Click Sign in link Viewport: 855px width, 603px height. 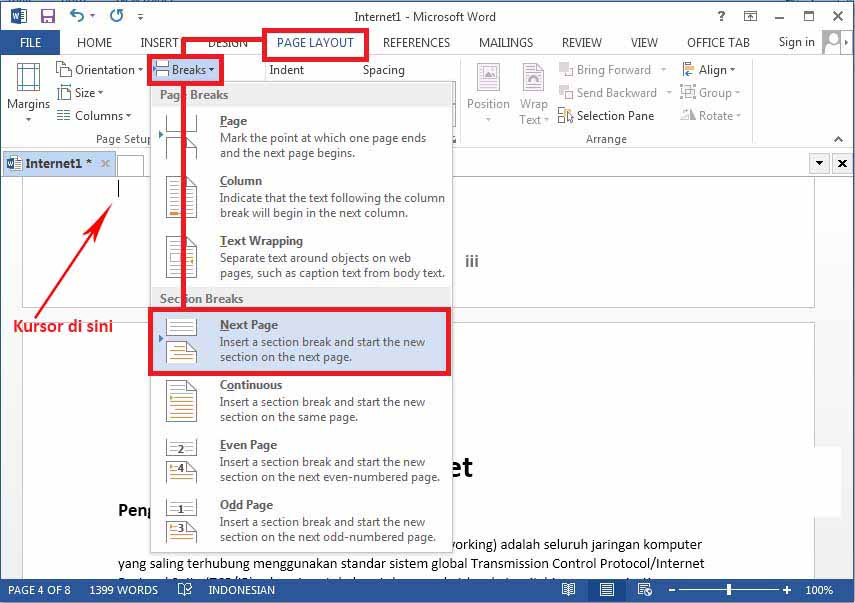pos(796,42)
